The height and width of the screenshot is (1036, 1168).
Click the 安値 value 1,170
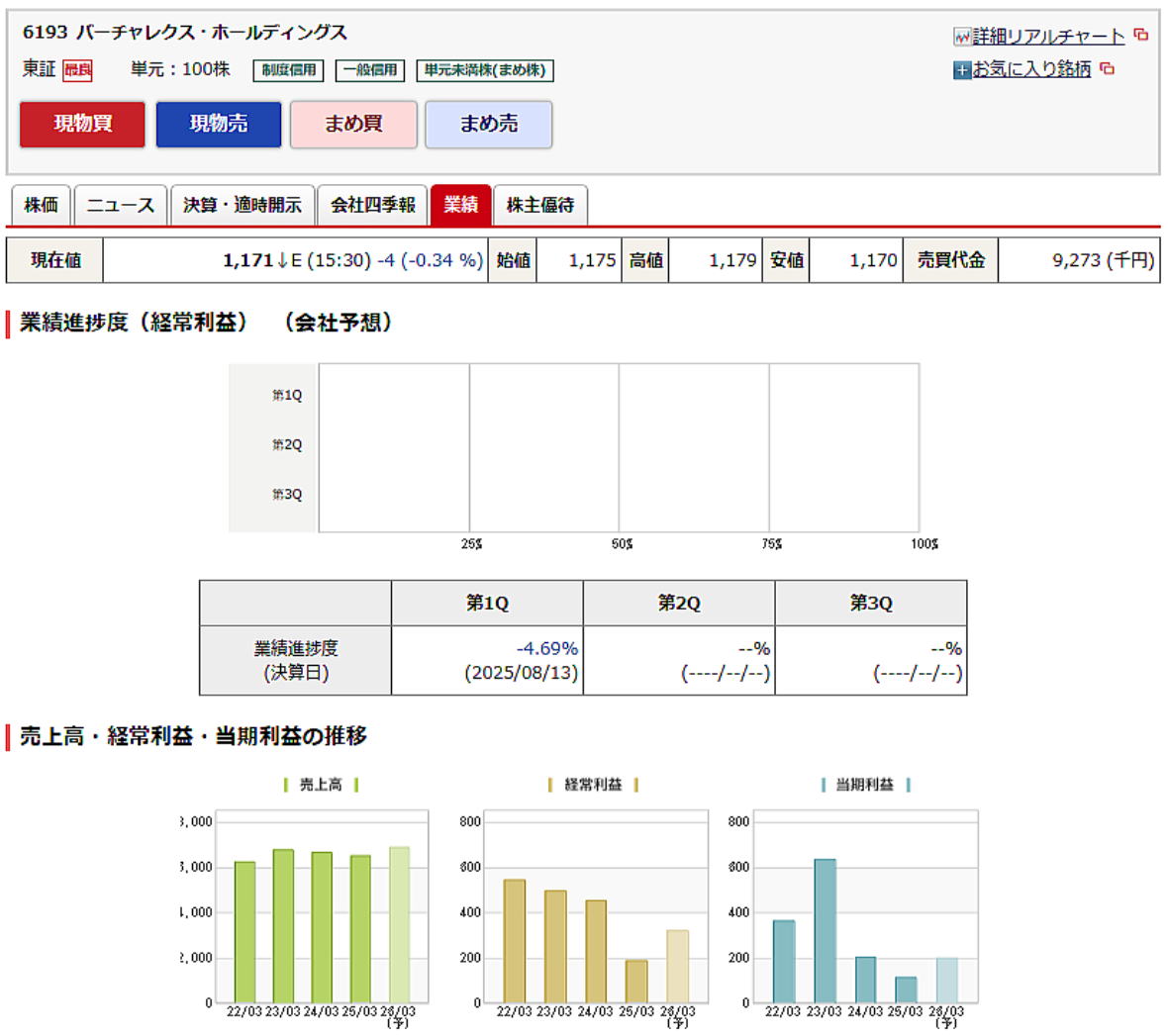click(874, 260)
